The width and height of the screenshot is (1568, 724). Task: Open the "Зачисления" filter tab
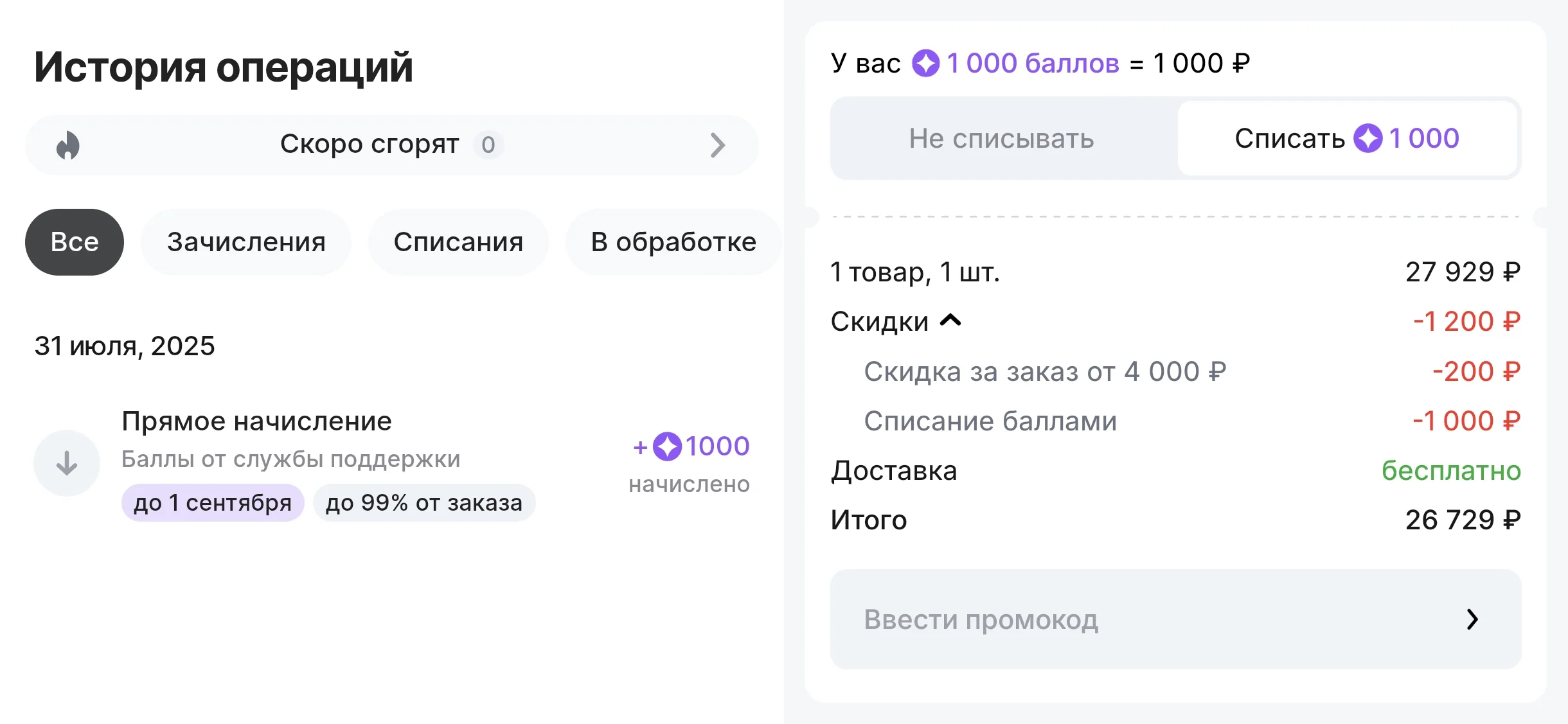coord(246,242)
